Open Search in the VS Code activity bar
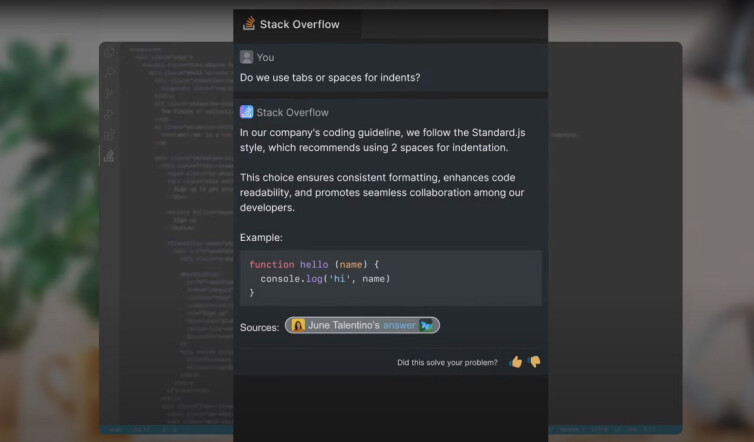 point(110,73)
